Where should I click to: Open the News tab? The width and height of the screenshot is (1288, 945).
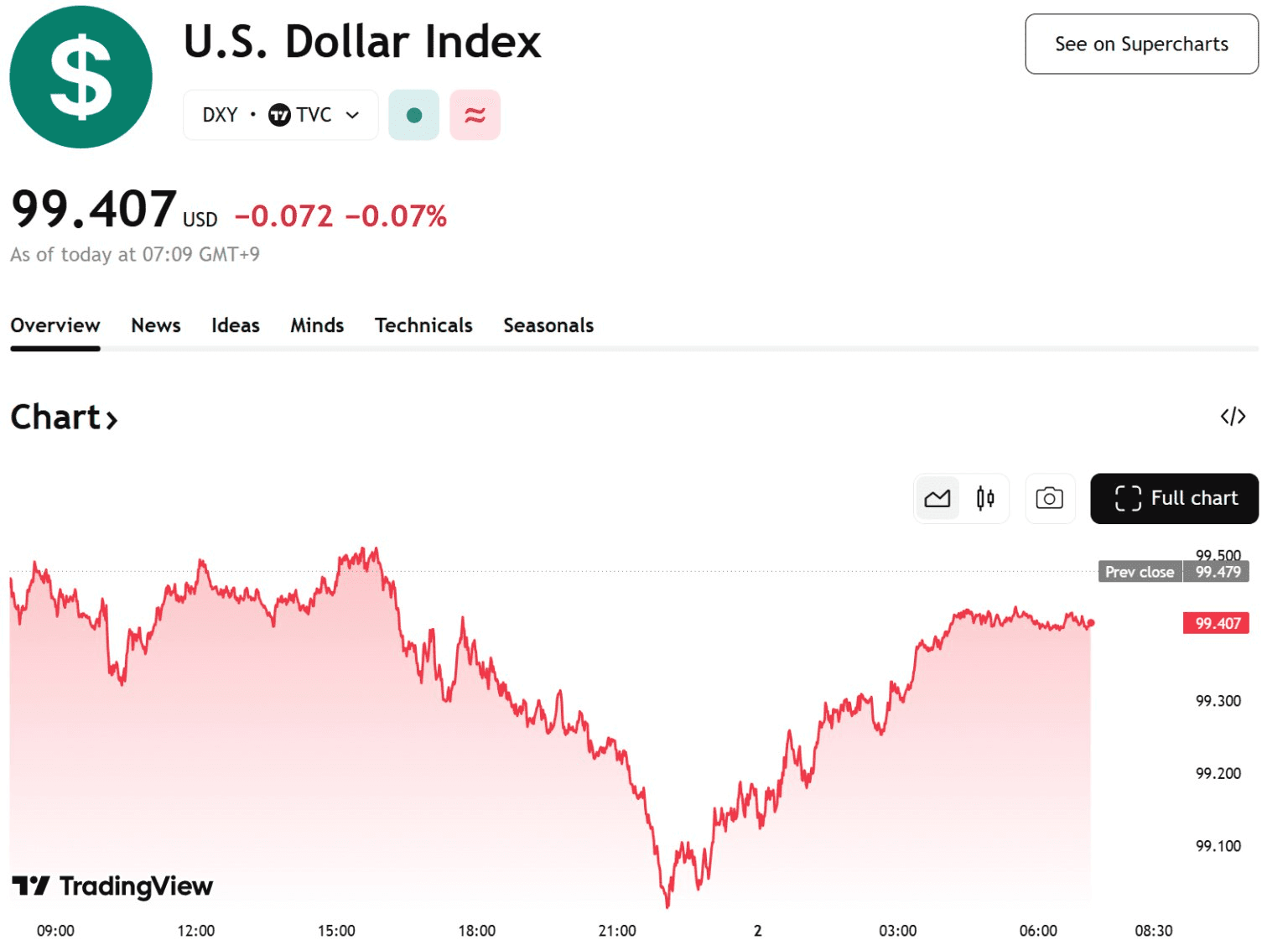pos(156,325)
